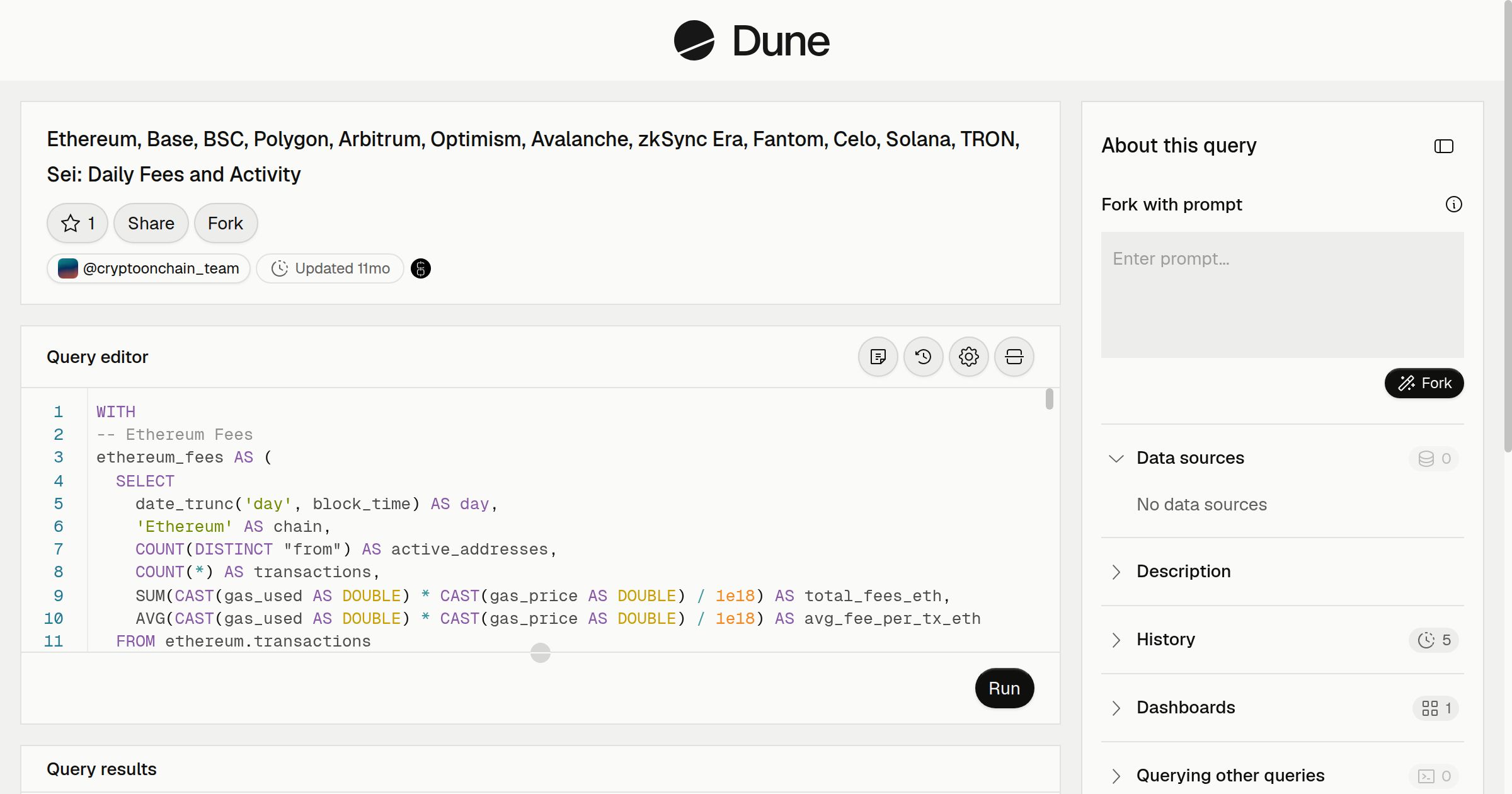Click the Query editor heading

click(98, 357)
